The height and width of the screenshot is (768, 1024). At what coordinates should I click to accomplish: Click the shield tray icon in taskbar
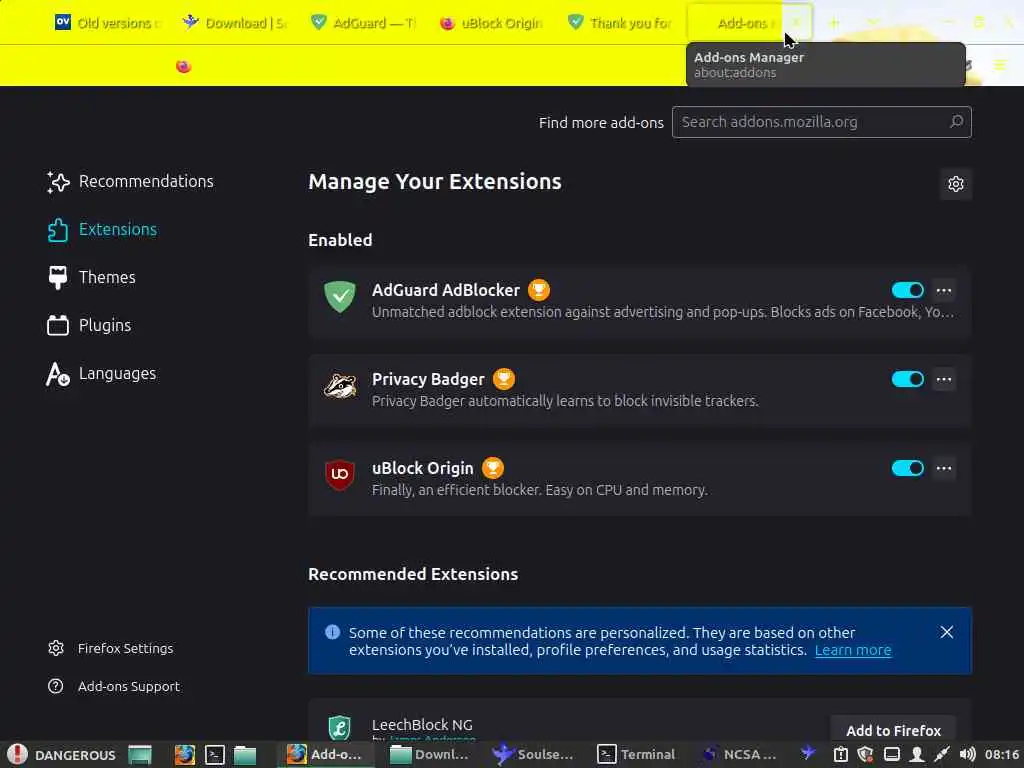pos(865,754)
